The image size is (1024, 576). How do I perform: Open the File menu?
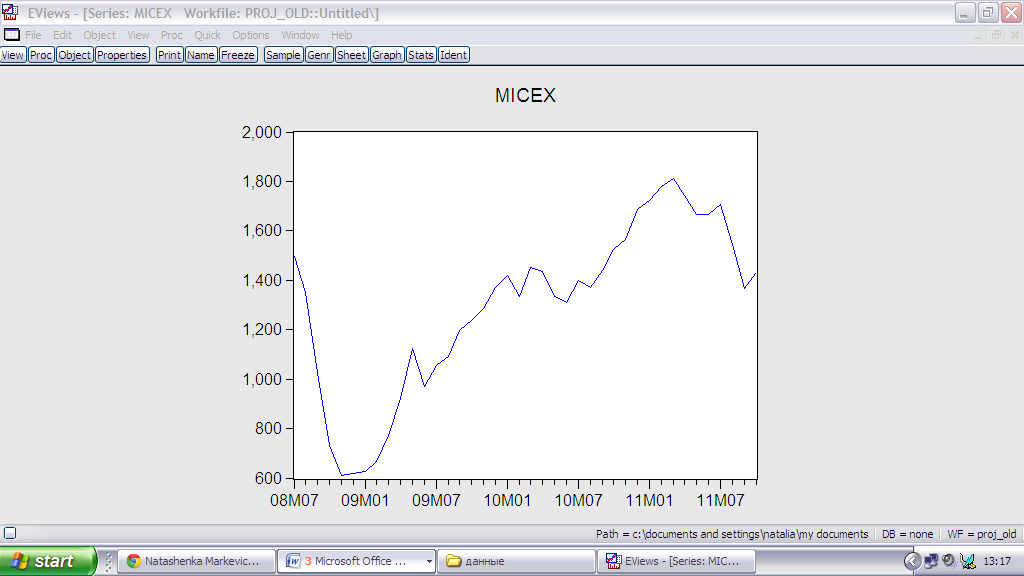pos(33,35)
